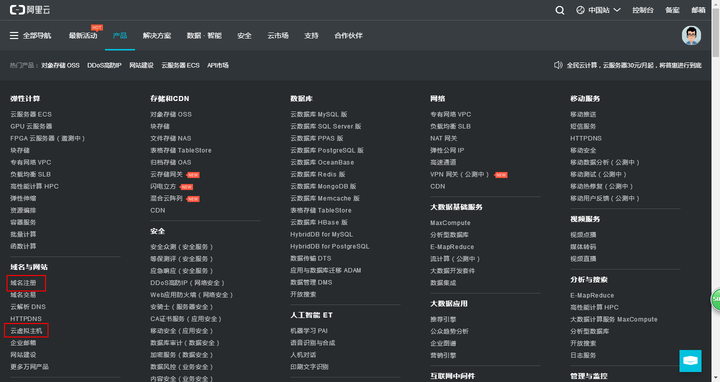Open 备案 in the top bar
This screenshot has width=720, height=382.
click(x=672, y=10)
